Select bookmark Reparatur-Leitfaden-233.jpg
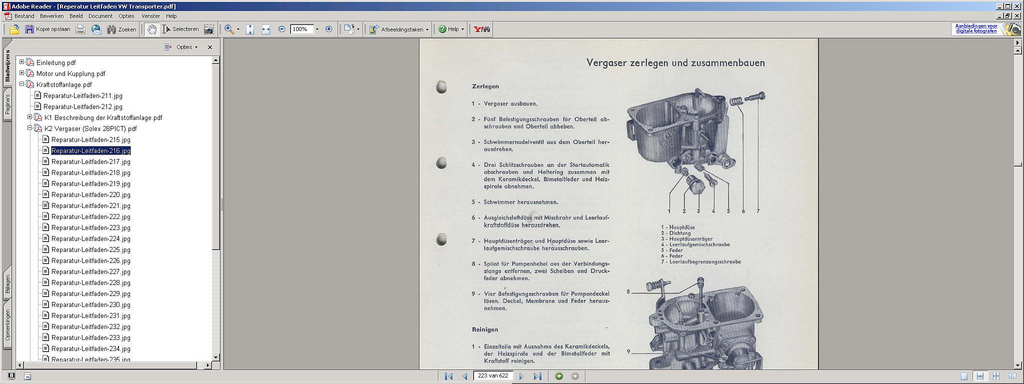The height and width of the screenshot is (384, 1024). [x=91, y=338]
